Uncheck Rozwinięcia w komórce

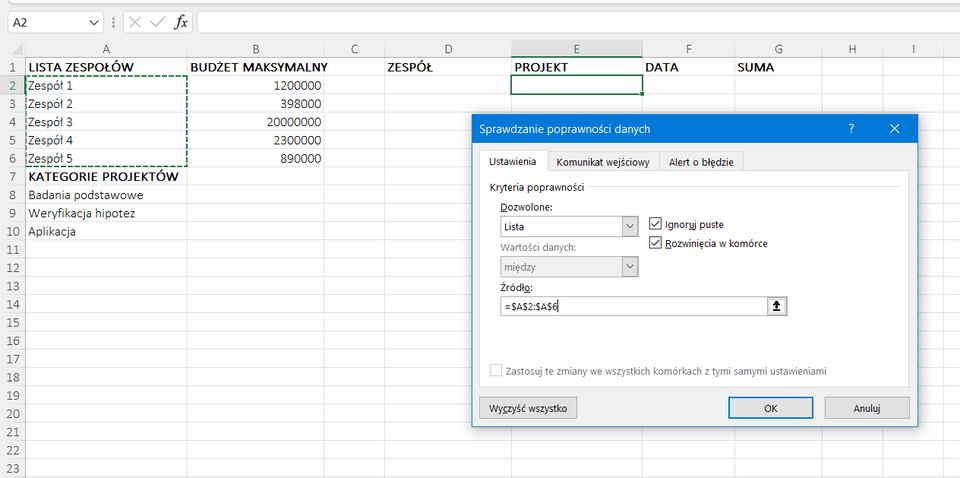click(656, 243)
